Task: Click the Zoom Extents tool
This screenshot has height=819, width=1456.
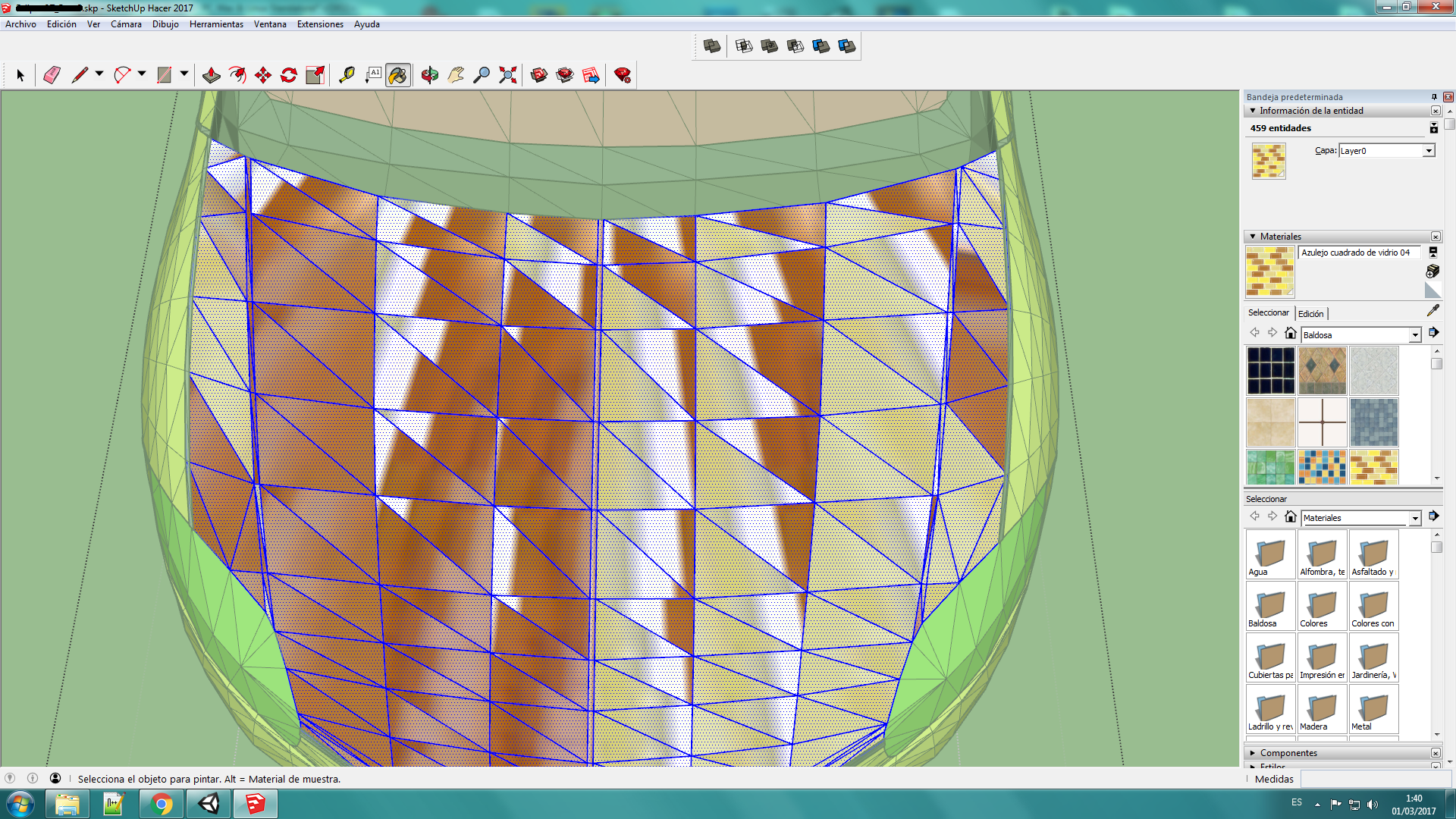Action: 508,75
